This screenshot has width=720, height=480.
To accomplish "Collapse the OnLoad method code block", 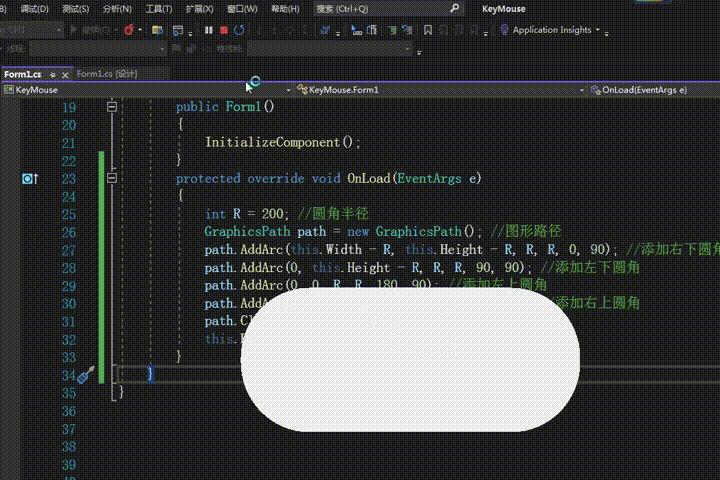I will pyautogui.click(x=112, y=179).
